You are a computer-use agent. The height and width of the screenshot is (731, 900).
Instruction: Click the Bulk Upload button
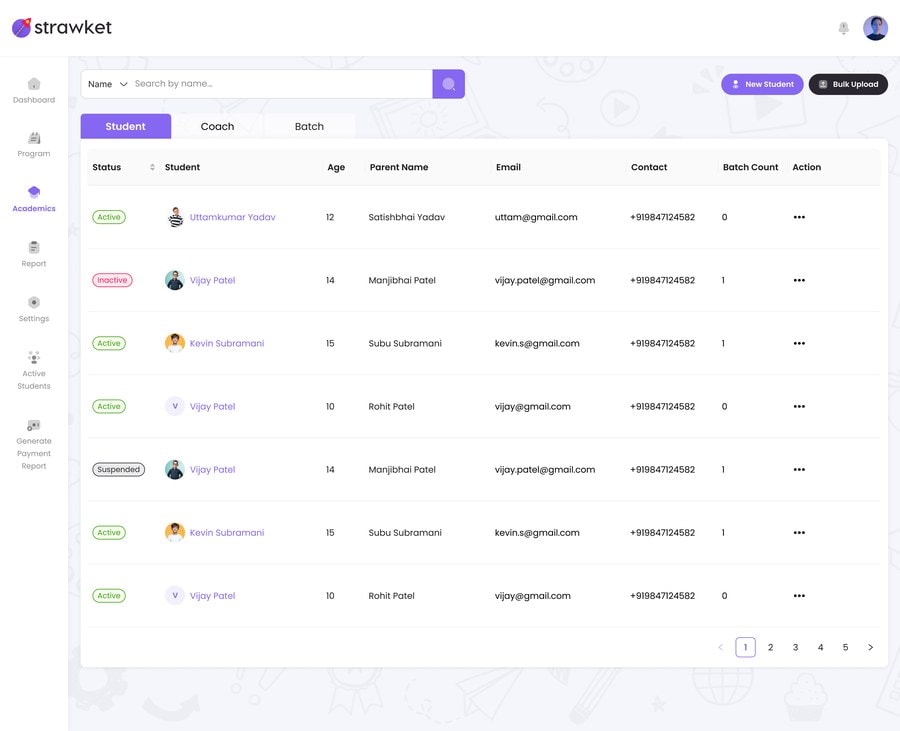(x=848, y=84)
